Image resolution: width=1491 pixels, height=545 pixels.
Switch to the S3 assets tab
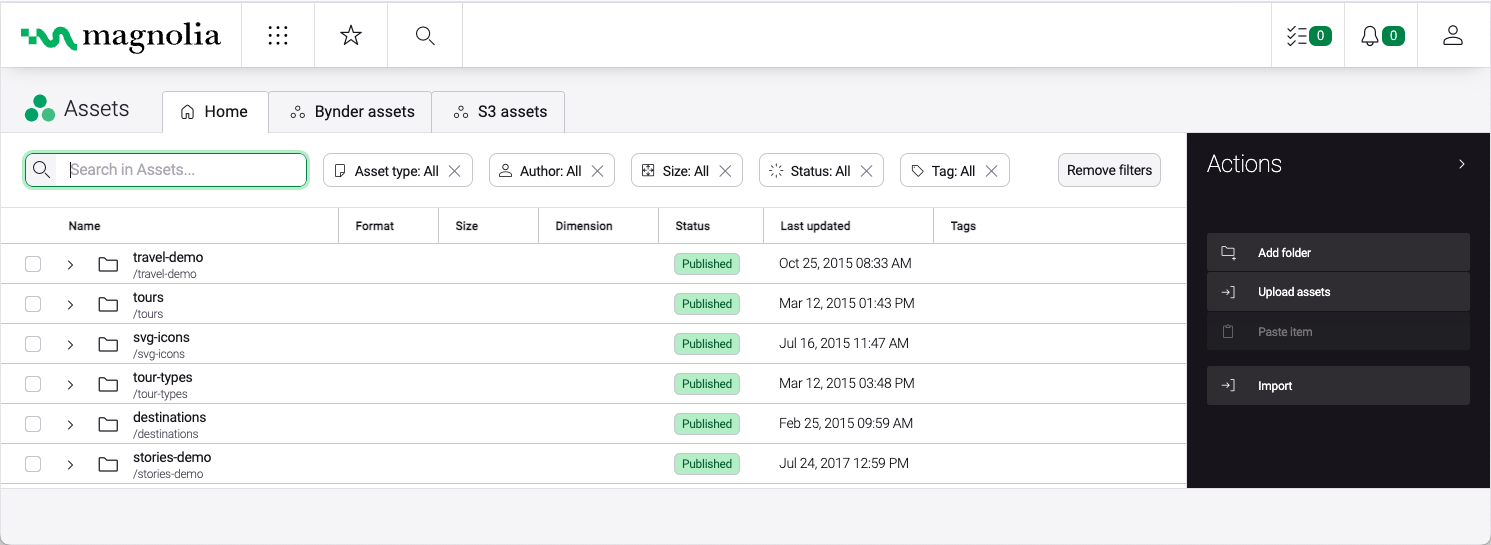click(x=499, y=112)
